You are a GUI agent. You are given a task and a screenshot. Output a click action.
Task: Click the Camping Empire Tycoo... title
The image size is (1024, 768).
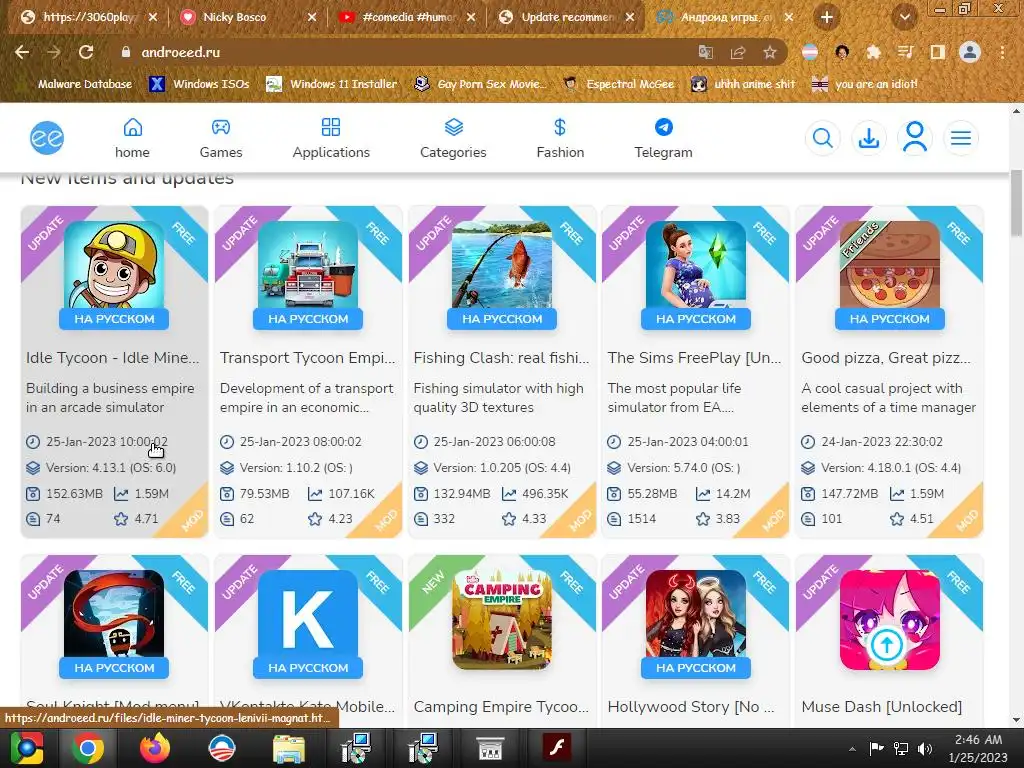coord(502,707)
